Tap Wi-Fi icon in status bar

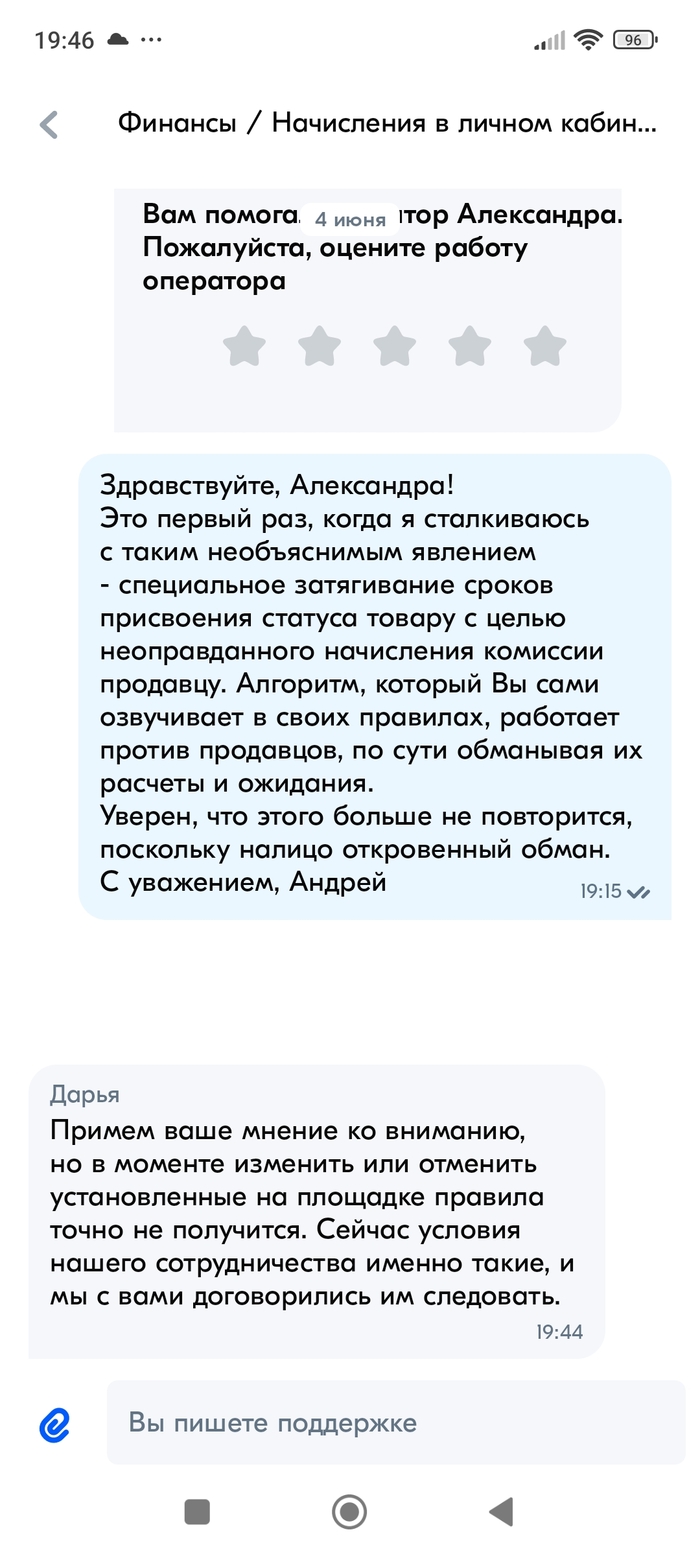pyautogui.click(x=589, y=41)
